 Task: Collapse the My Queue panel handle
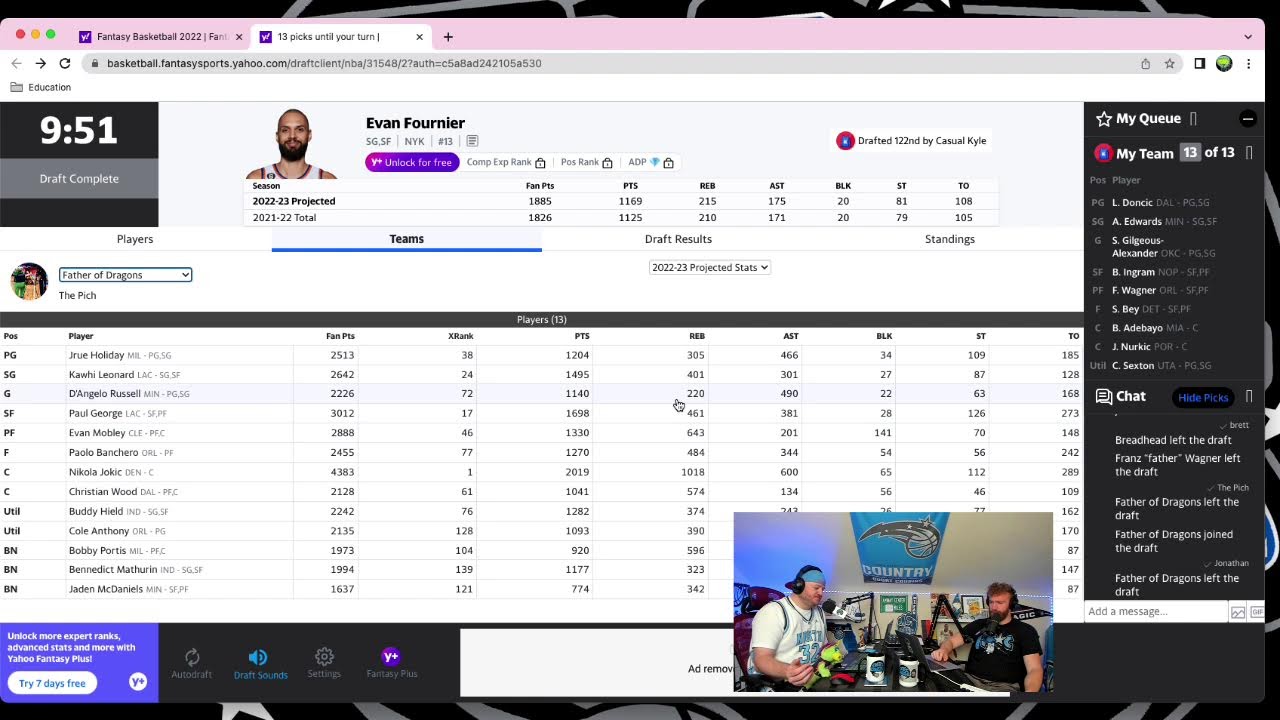click(1193, 119)
